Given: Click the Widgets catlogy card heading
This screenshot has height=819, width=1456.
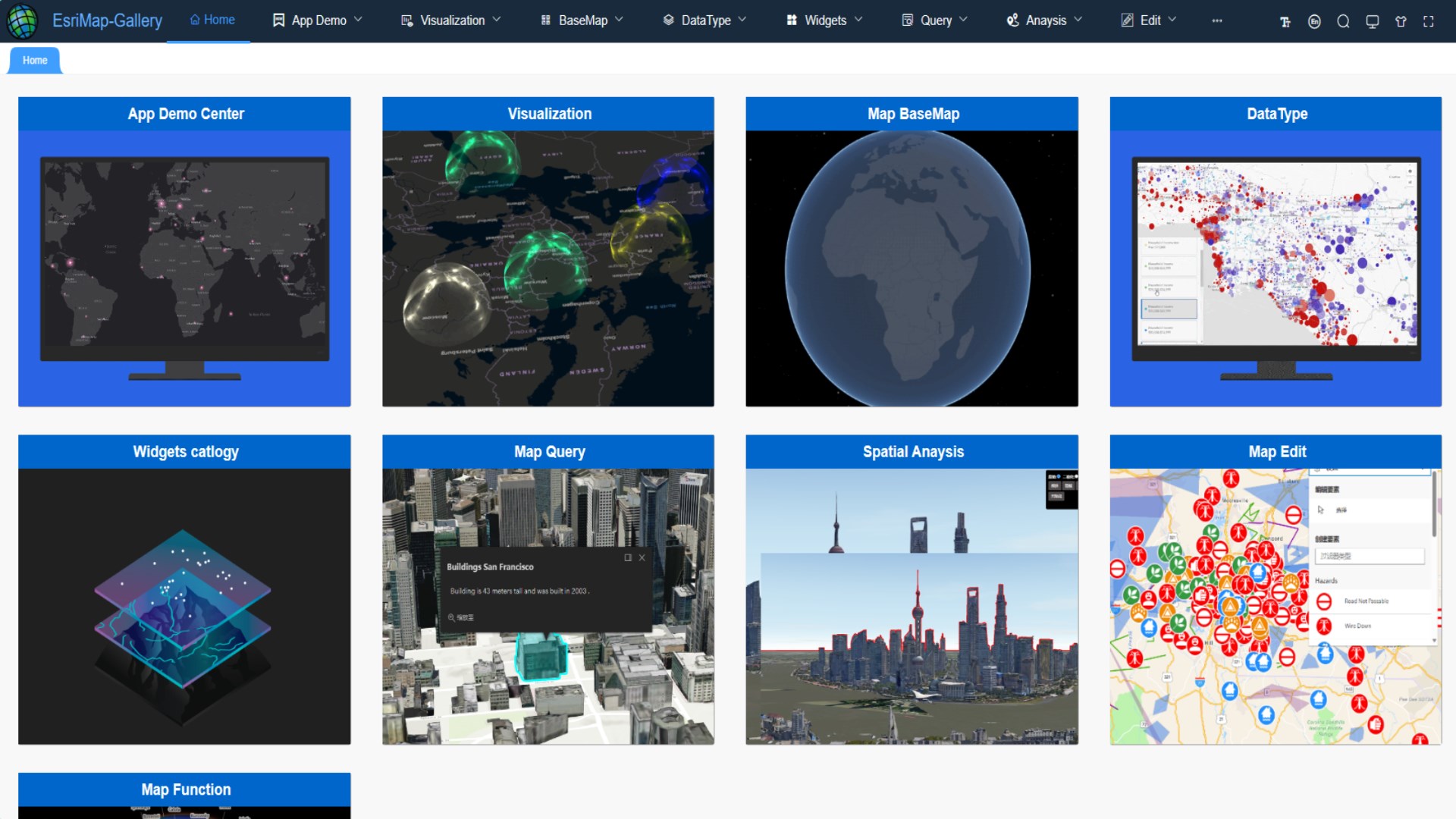Looking at the screenshot, I should click(x=185, y=452).
